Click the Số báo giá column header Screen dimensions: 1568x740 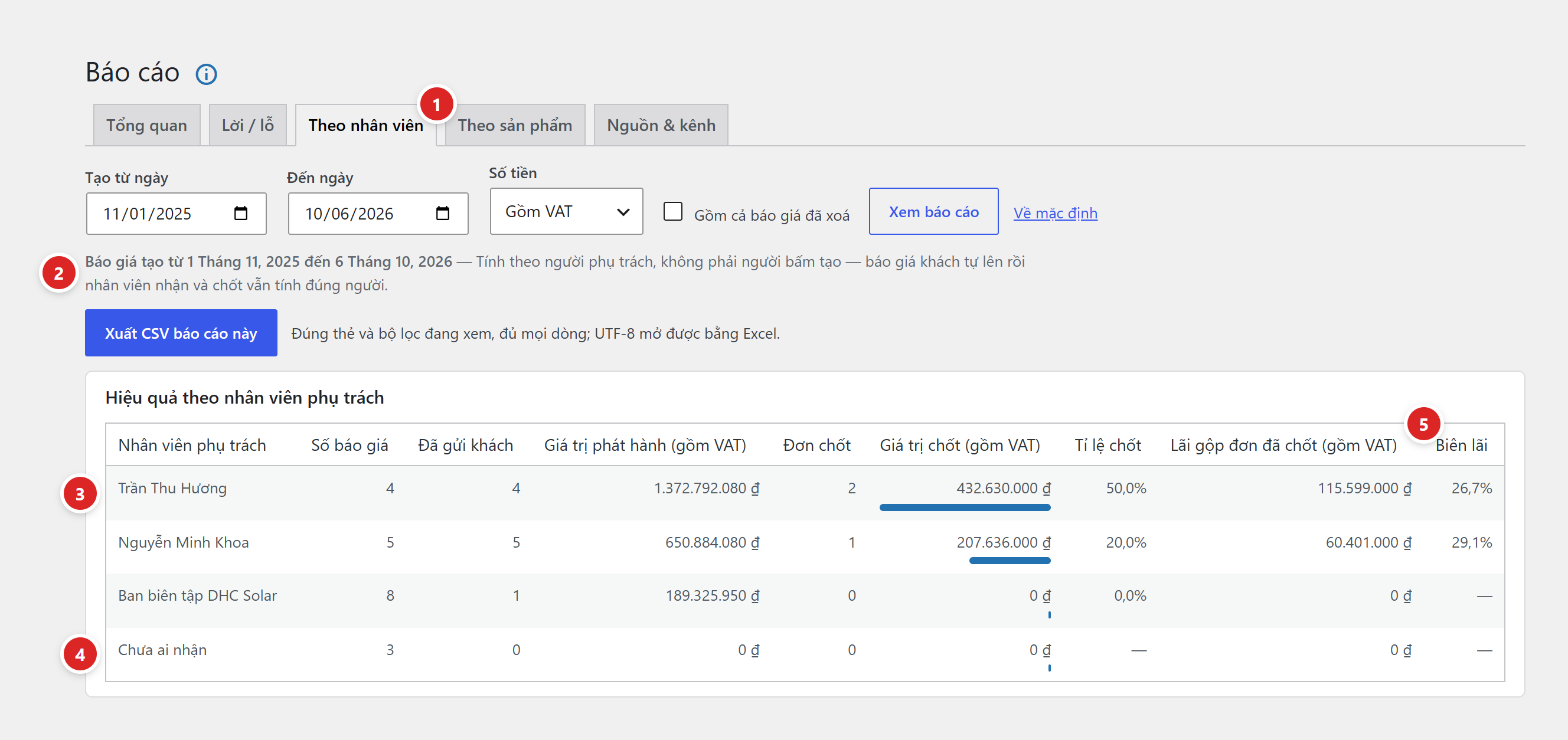tap(349, 445)
